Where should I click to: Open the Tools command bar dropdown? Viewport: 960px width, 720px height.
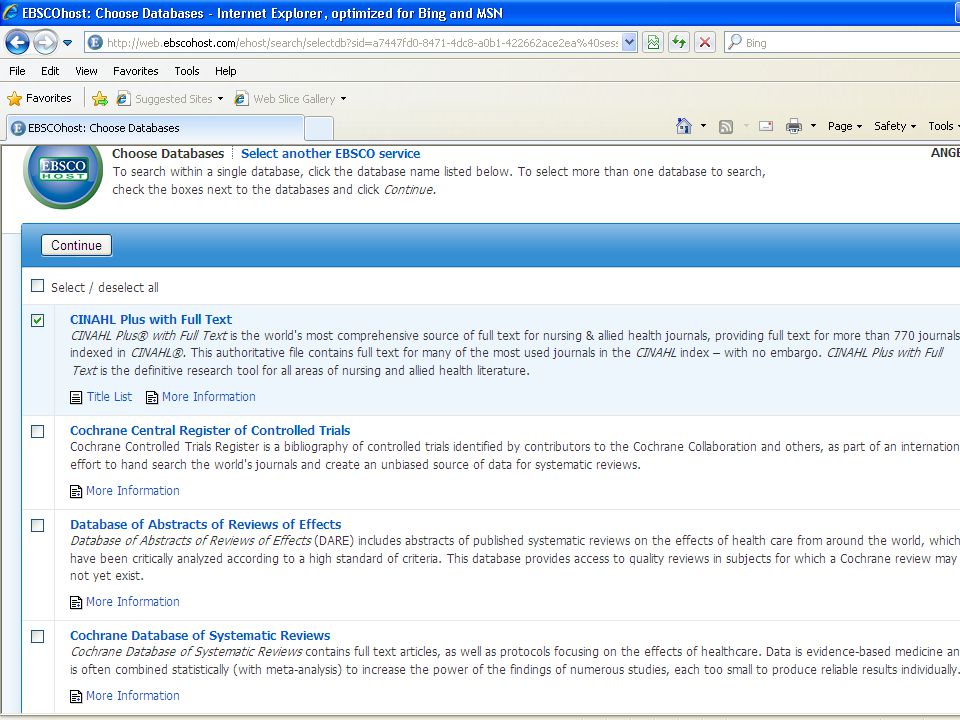click(943, 126)
